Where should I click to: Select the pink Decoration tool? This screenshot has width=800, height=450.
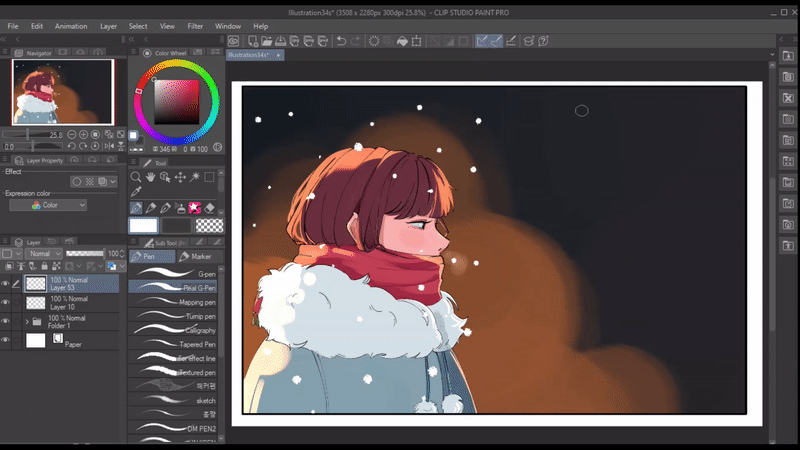194,208
